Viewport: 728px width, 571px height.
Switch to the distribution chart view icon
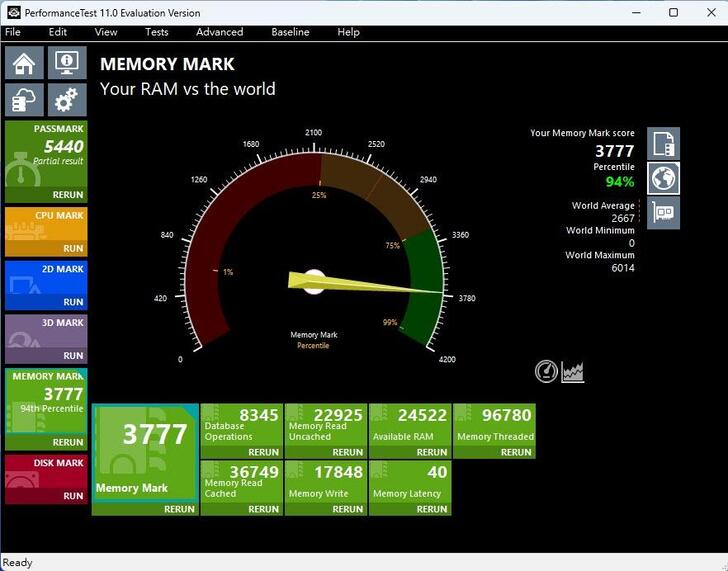coord(572,371)
